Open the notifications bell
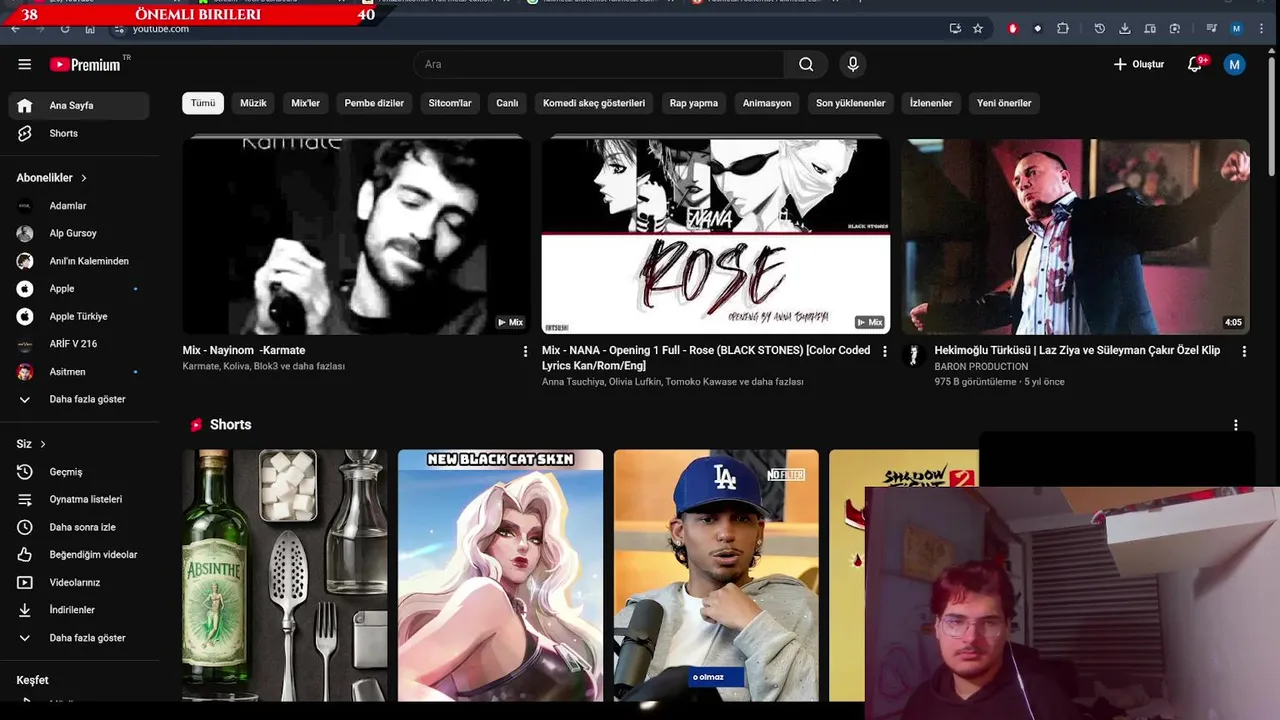This screenshot has width=1280, height=720. point(1195,64)
